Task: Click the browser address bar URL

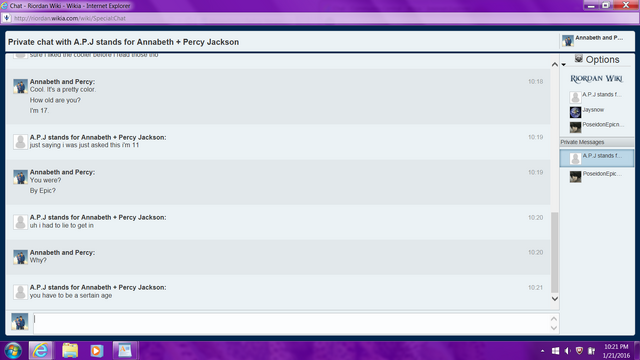Action: 70,18
